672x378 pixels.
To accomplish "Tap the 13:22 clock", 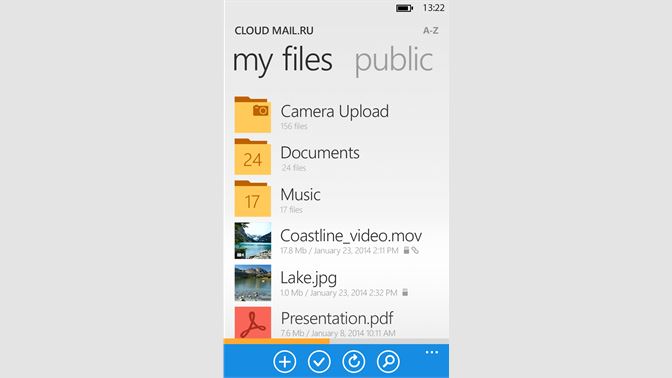I will click(x=434, y=8).
